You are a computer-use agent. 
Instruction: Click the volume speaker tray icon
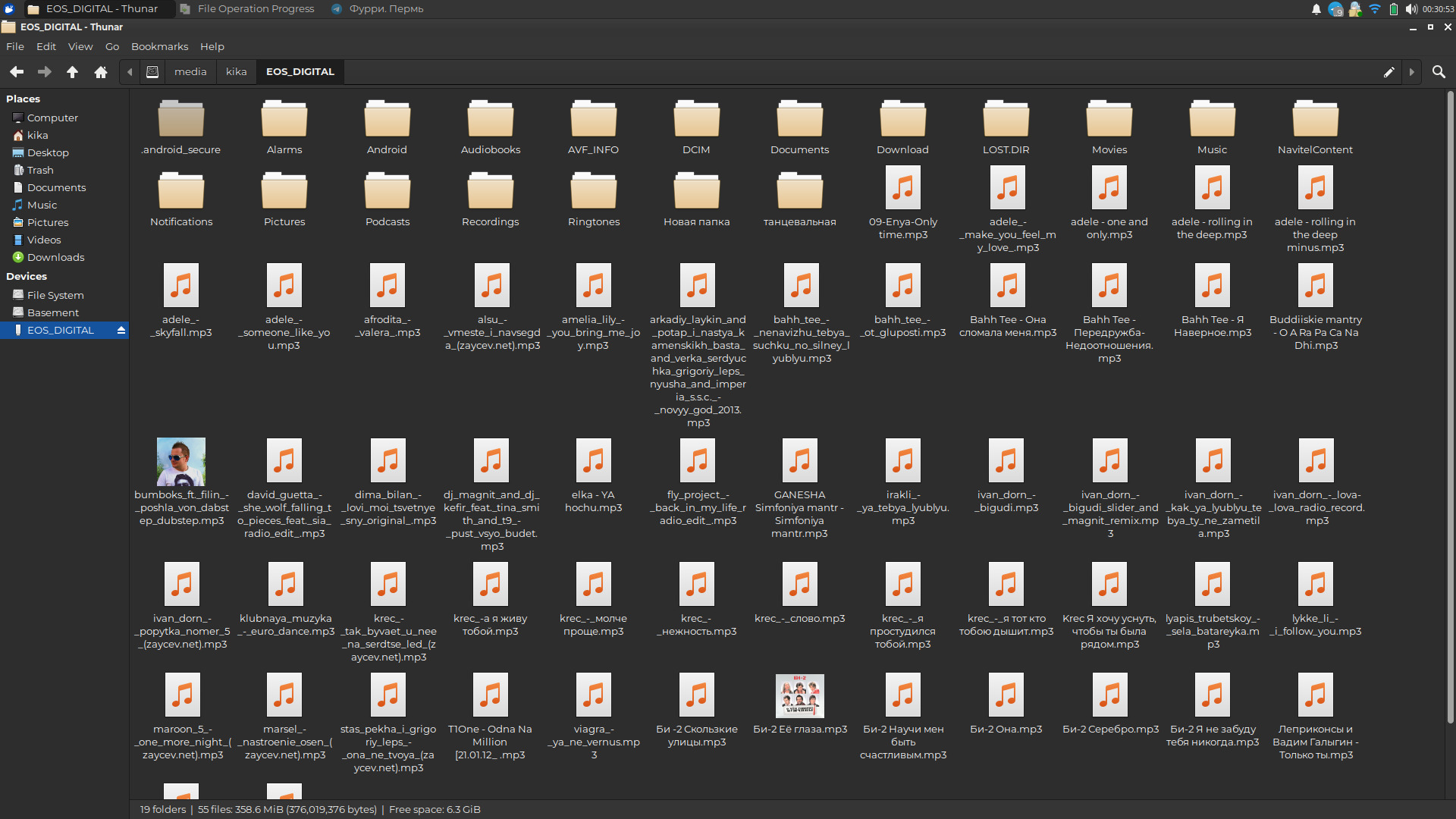1410,9
